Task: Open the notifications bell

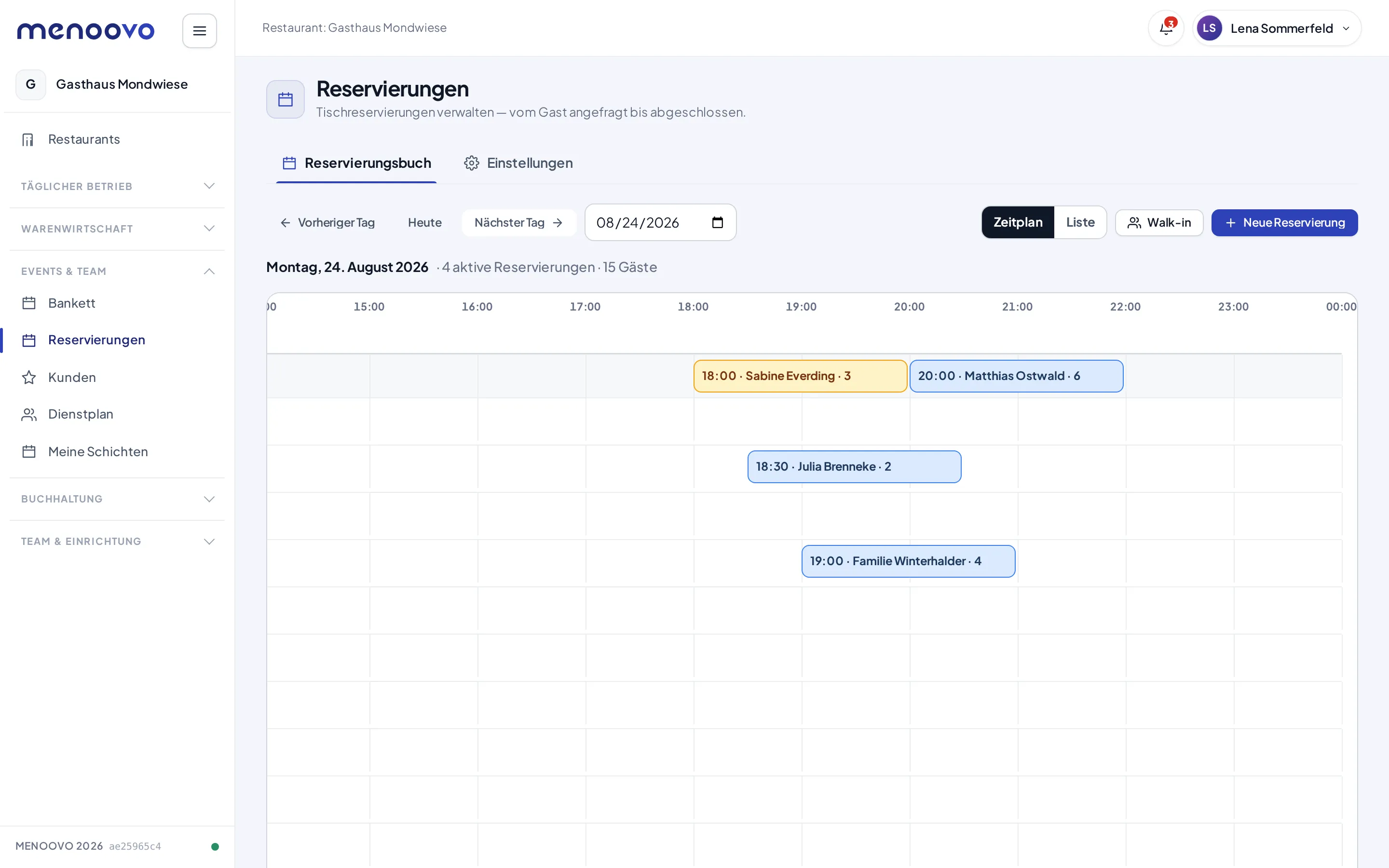Action: [1166, 28]
